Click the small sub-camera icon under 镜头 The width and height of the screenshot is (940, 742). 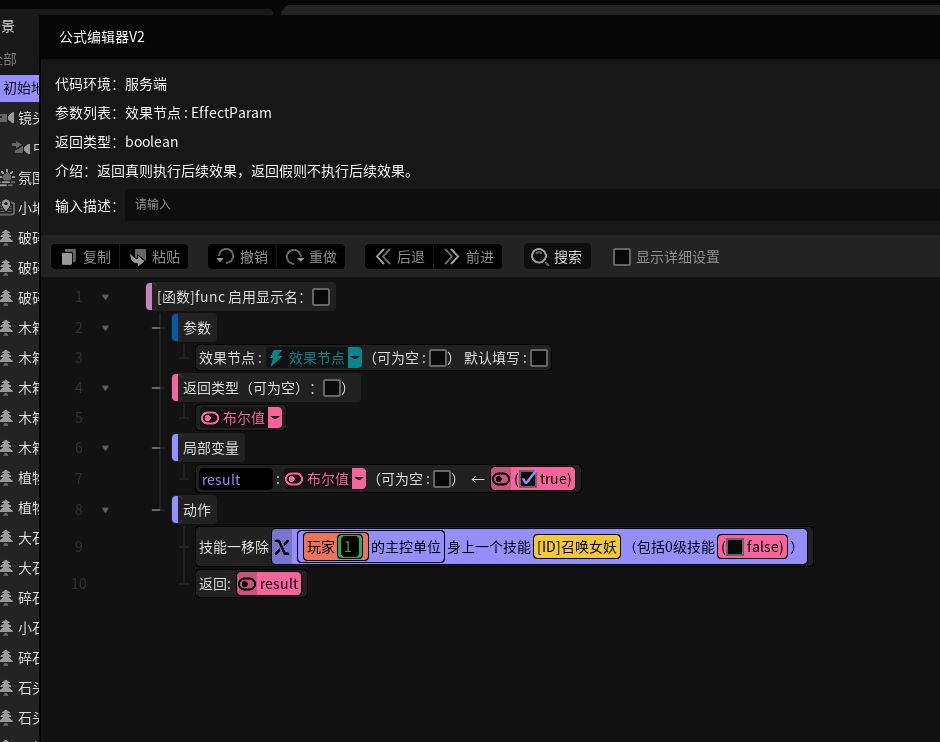click(x=22, y=147)
